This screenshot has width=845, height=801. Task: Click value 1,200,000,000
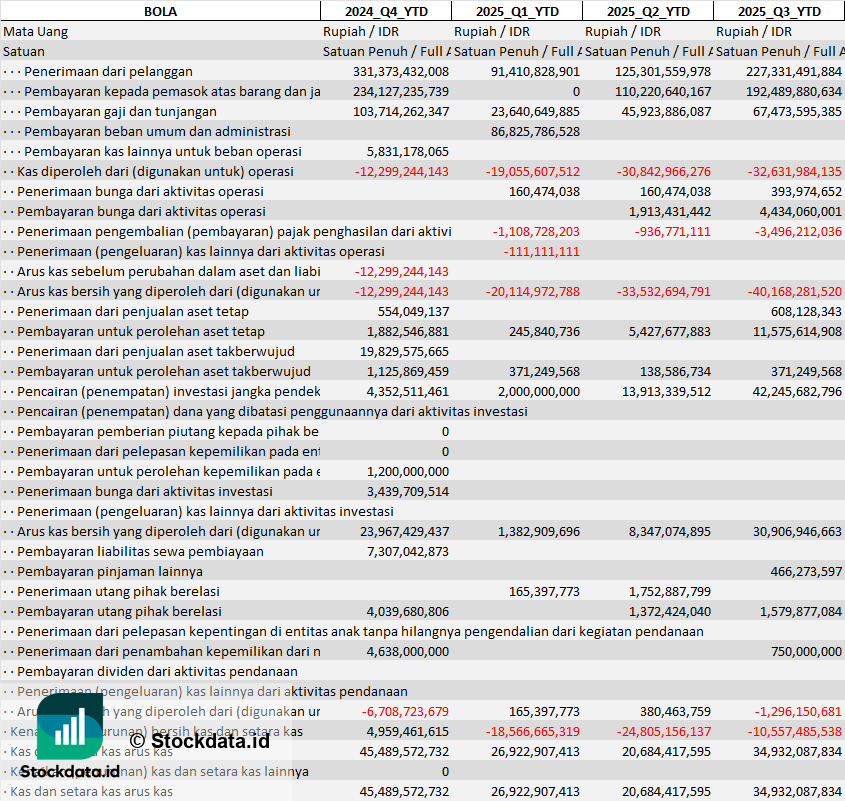[407, 471]
